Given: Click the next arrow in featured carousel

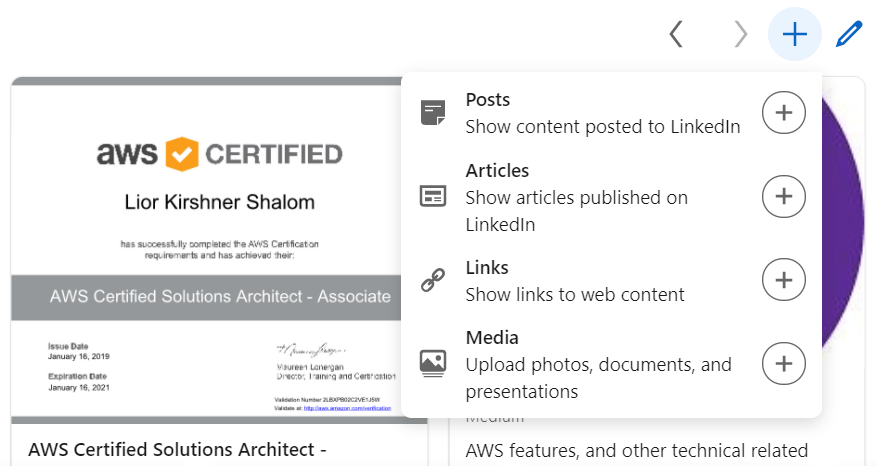Looking at the screenshot, I should [740, 35].
